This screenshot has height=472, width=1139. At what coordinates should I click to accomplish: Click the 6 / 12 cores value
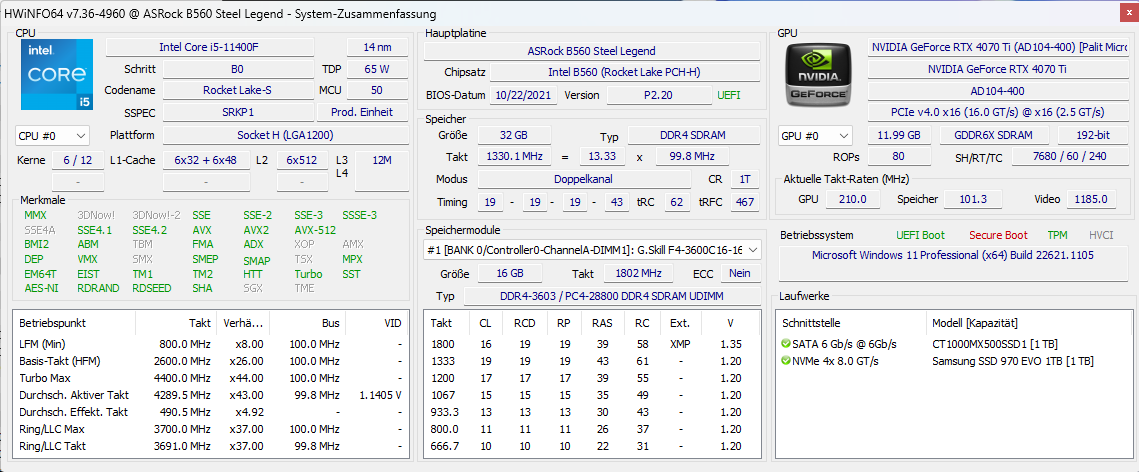[77, 160]
